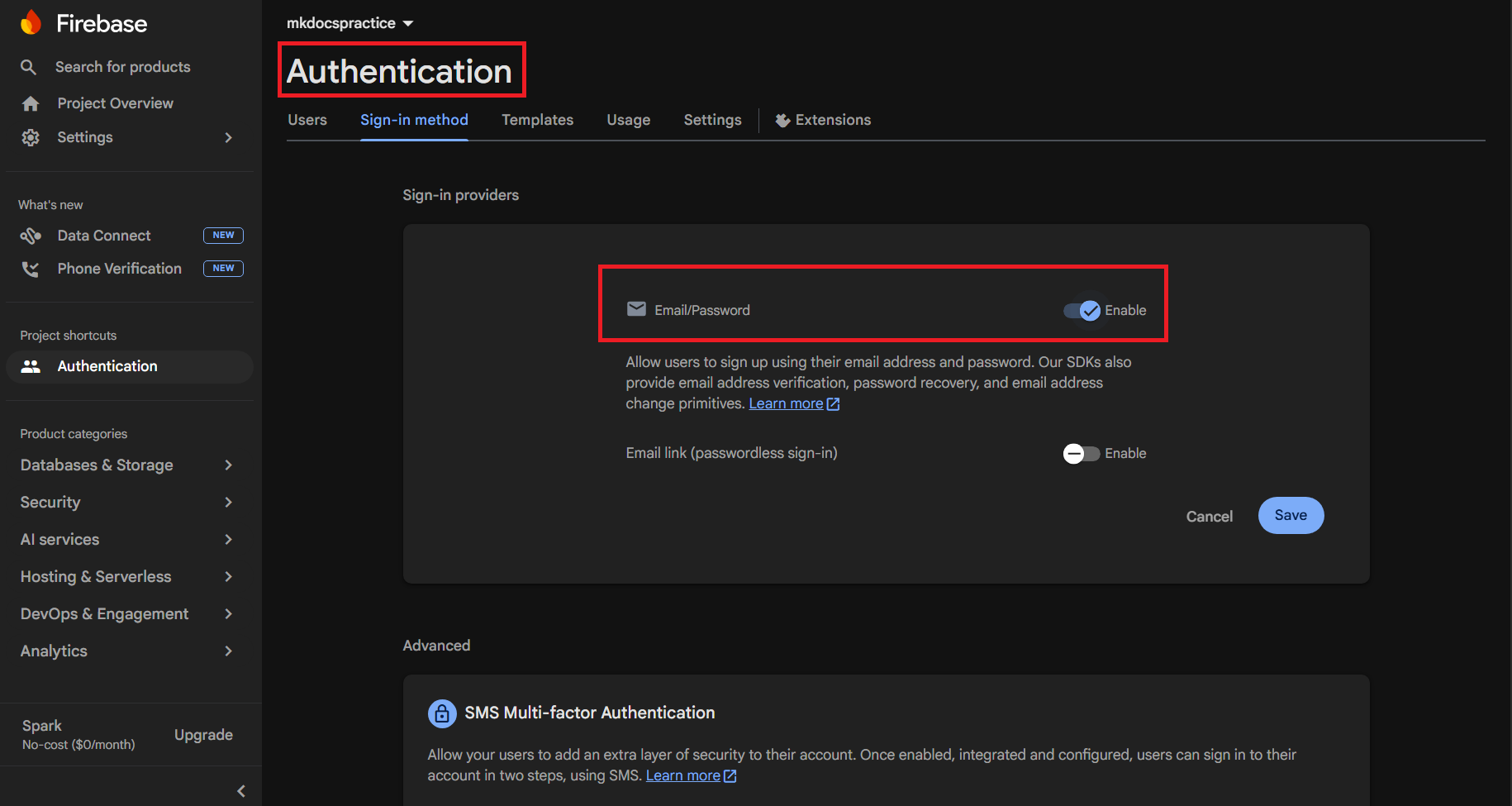Viewport: 1512px width, 806px height.
Task: Open Data Connect from What's new
Action: pyautogui.click(x=103, y=235)
